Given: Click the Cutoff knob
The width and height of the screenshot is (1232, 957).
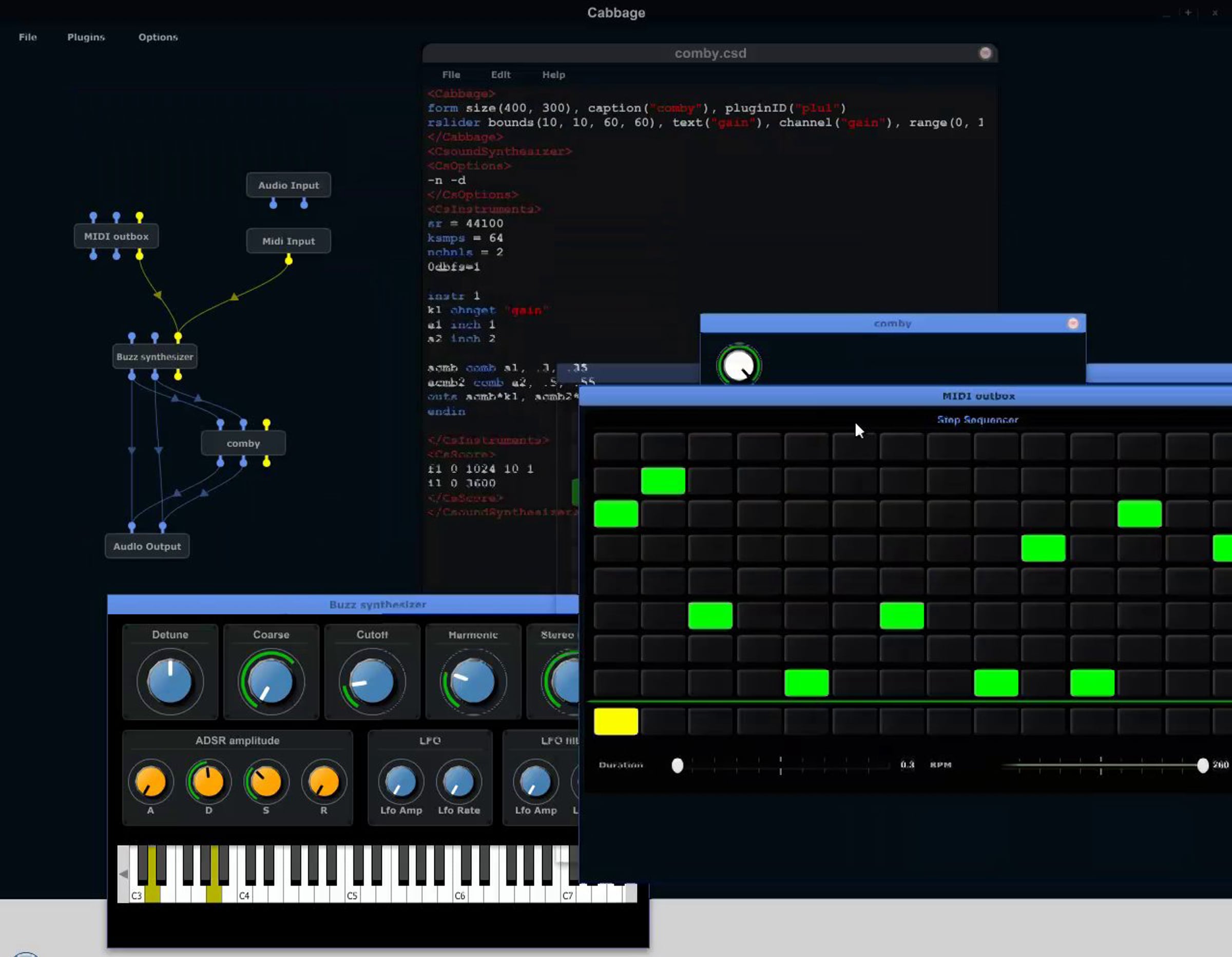Looking at the screenshot, I should [372, 682].
